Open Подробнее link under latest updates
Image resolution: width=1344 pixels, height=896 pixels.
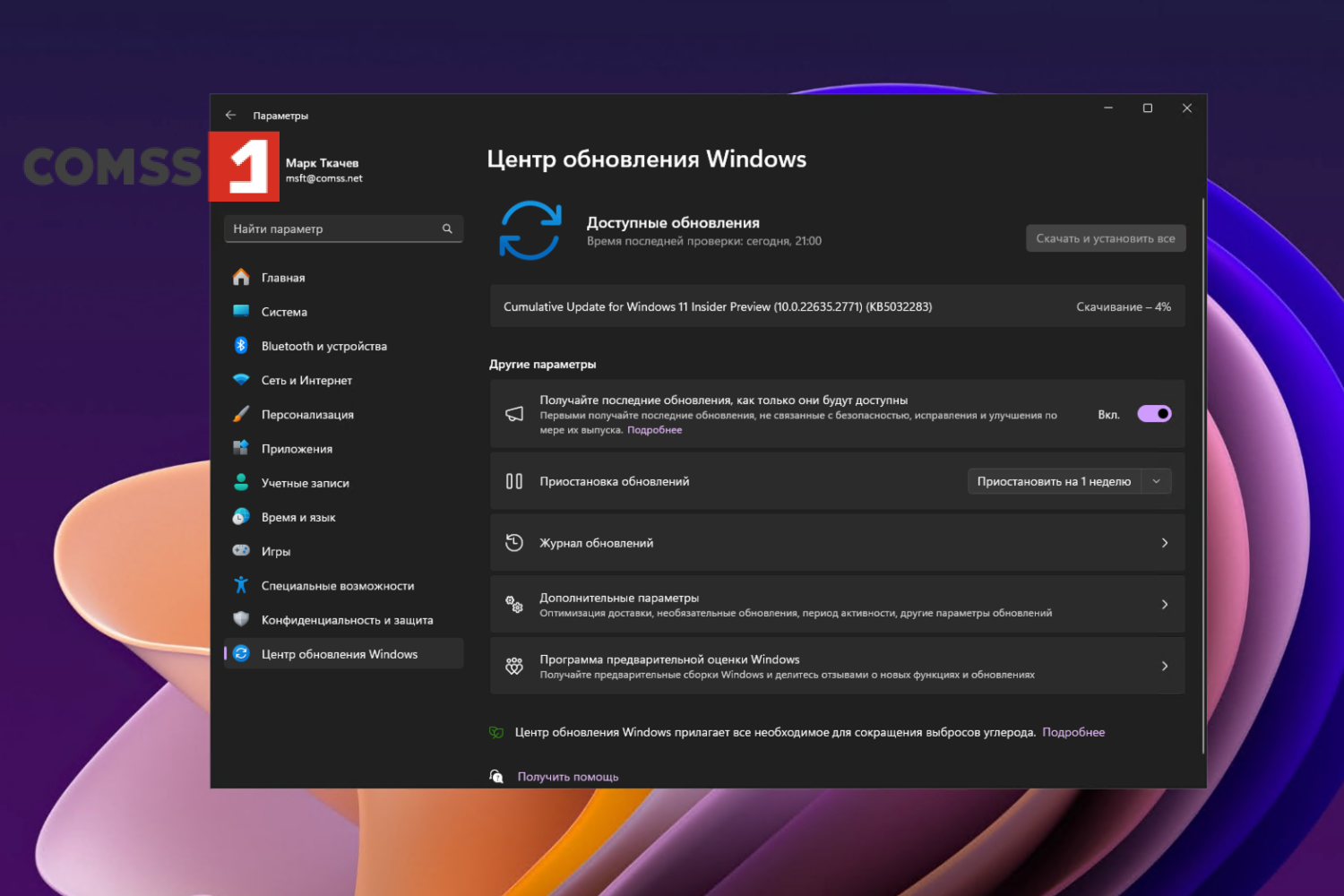[654, 430]
